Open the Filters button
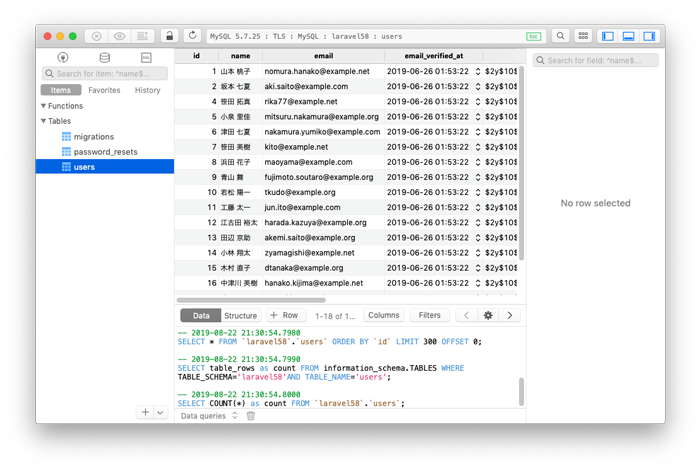The height and width of the screenshot is (470, 700). pos(429,315)
